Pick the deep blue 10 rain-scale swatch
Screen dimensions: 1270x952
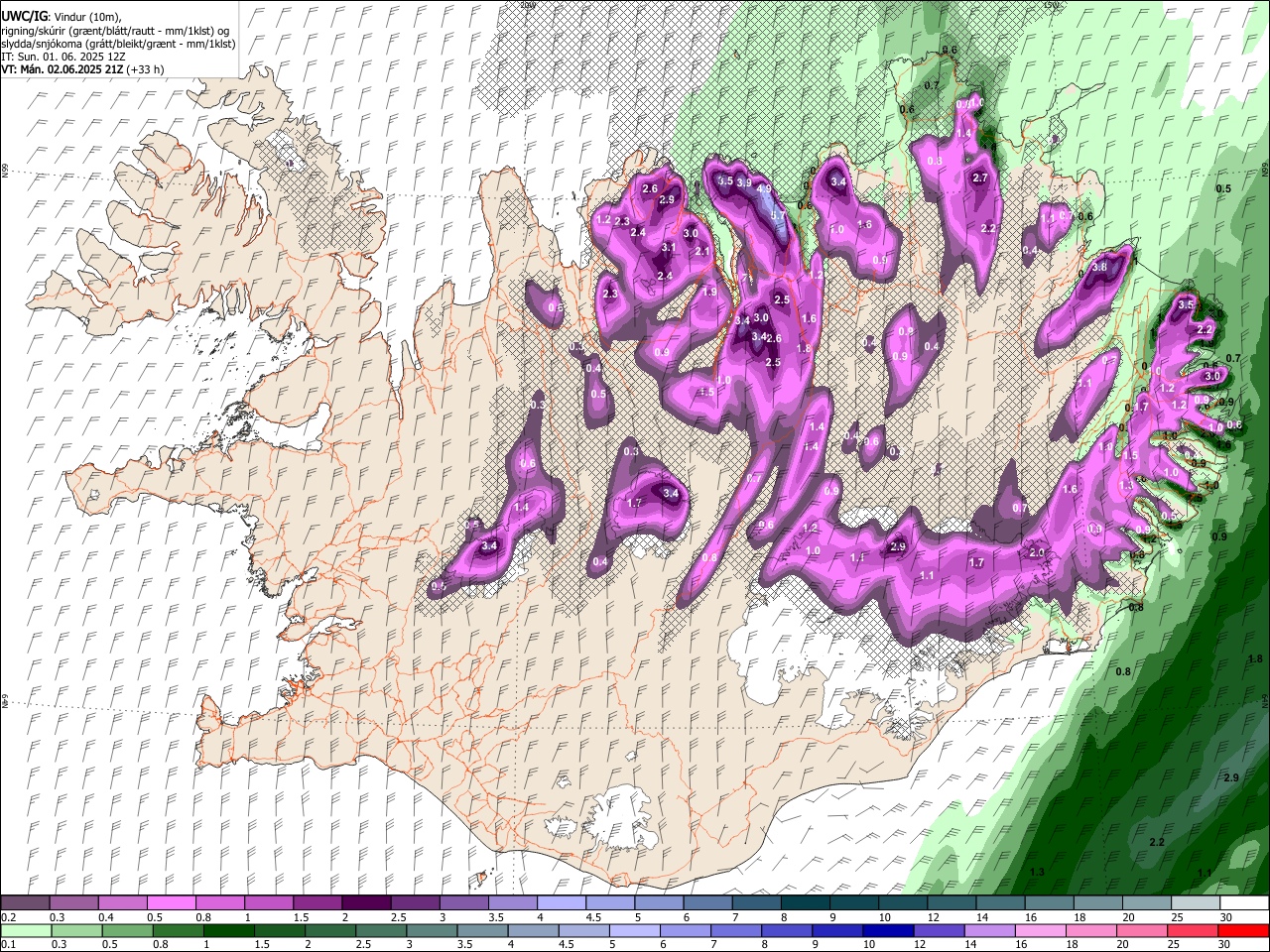tap(888, 930)
